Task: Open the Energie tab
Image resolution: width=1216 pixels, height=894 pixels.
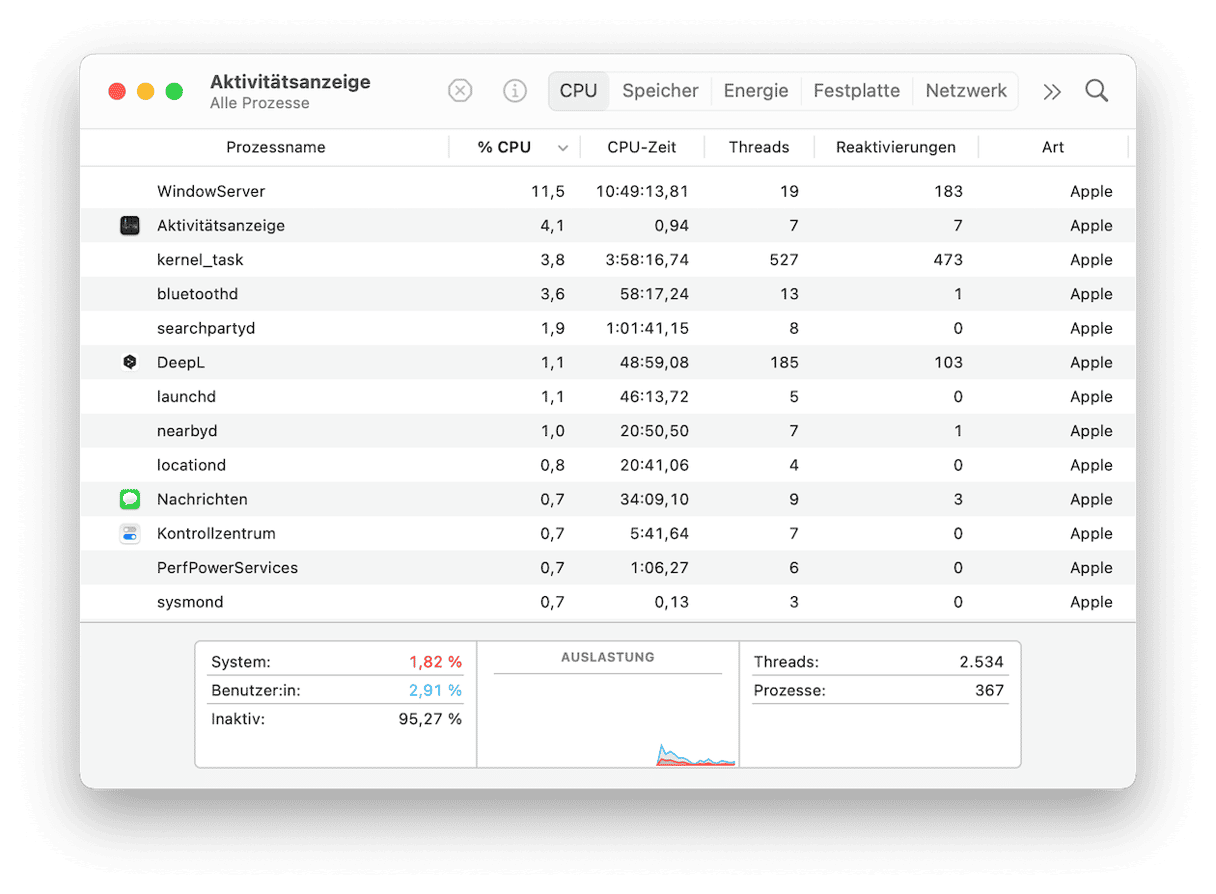Action: click(756, 91)
